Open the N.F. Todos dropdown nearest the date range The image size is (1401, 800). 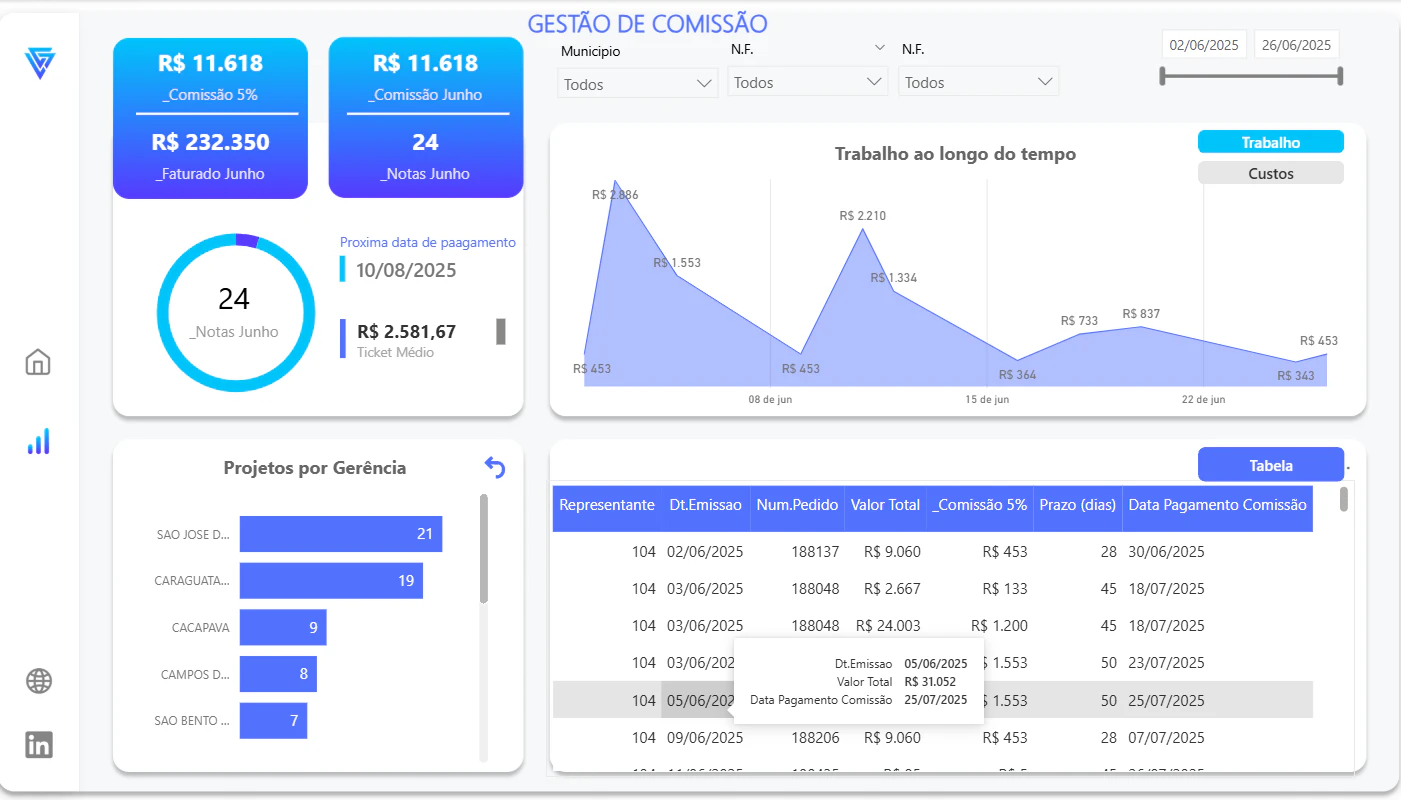tap(979, 82)
